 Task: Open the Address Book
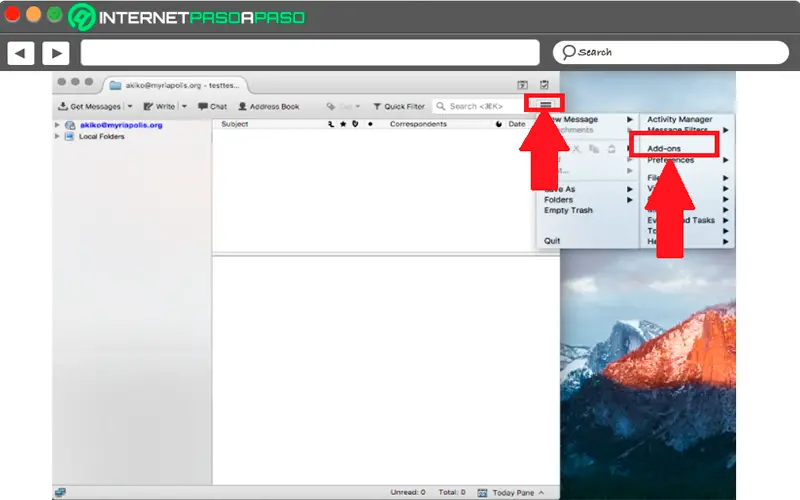(269, 106)
